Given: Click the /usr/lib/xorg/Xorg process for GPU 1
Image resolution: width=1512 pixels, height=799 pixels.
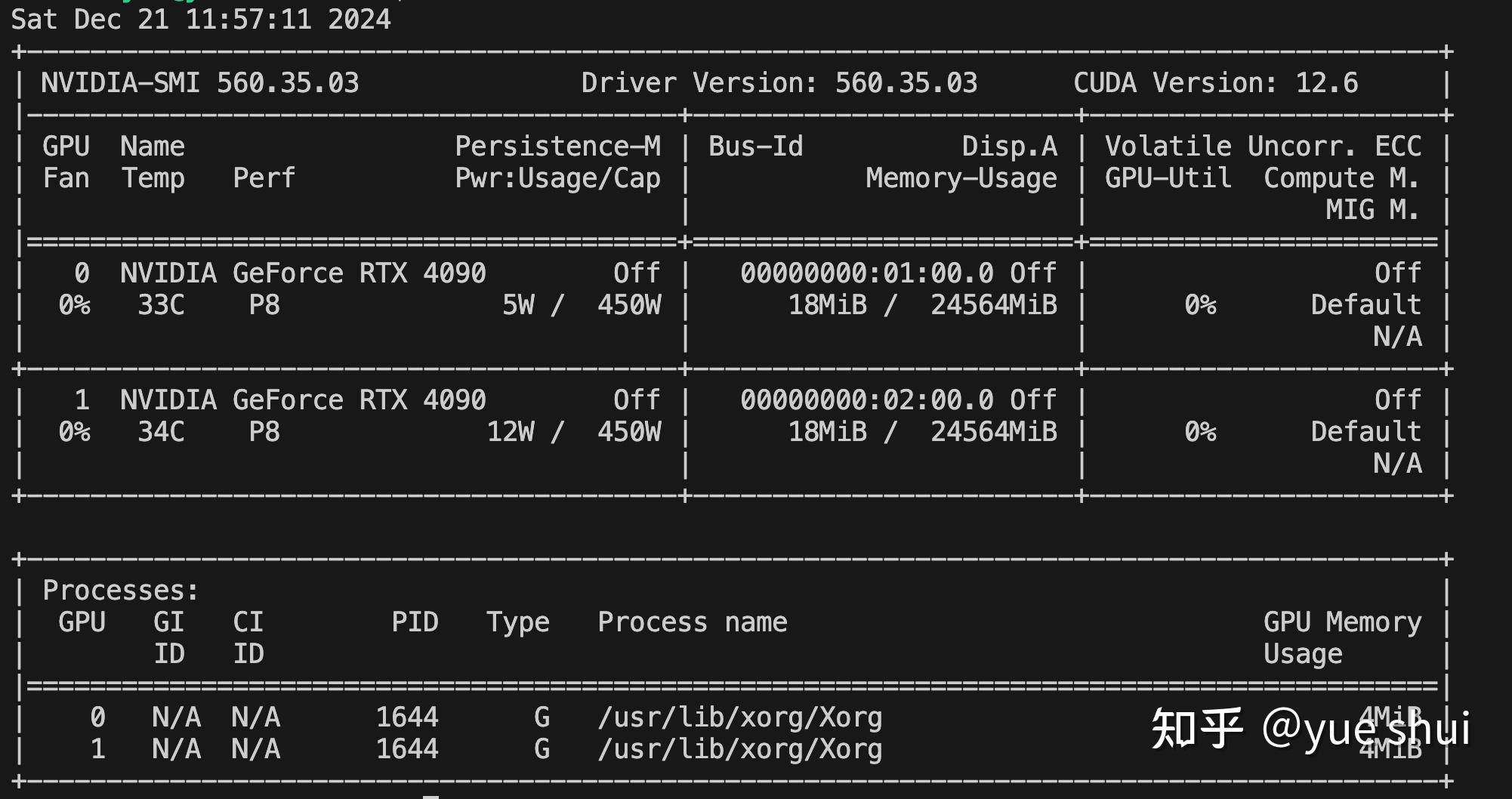Looking at the screenshot, I should tap(740, 748).
